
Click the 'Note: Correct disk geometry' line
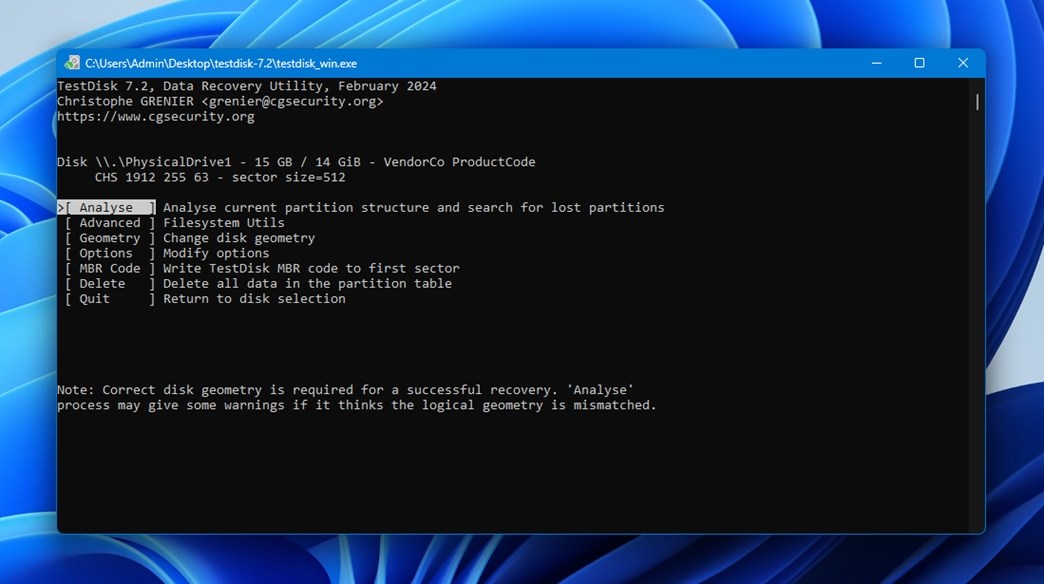(346, 390)
